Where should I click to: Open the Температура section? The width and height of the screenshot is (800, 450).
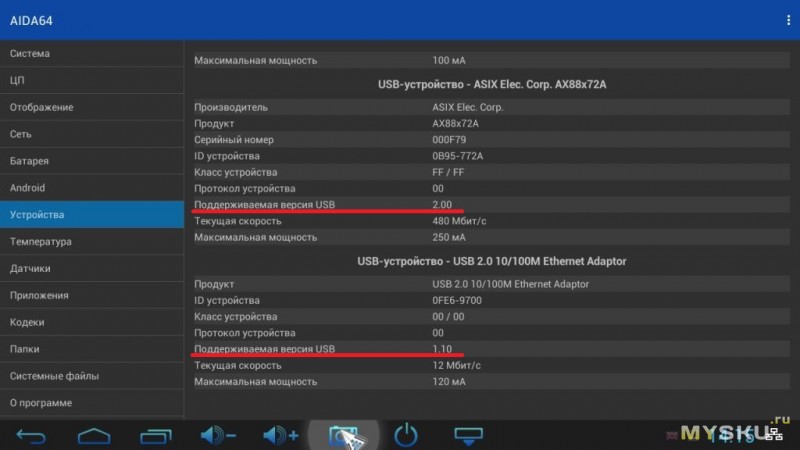pyautogui.click(x=92, y=242)
